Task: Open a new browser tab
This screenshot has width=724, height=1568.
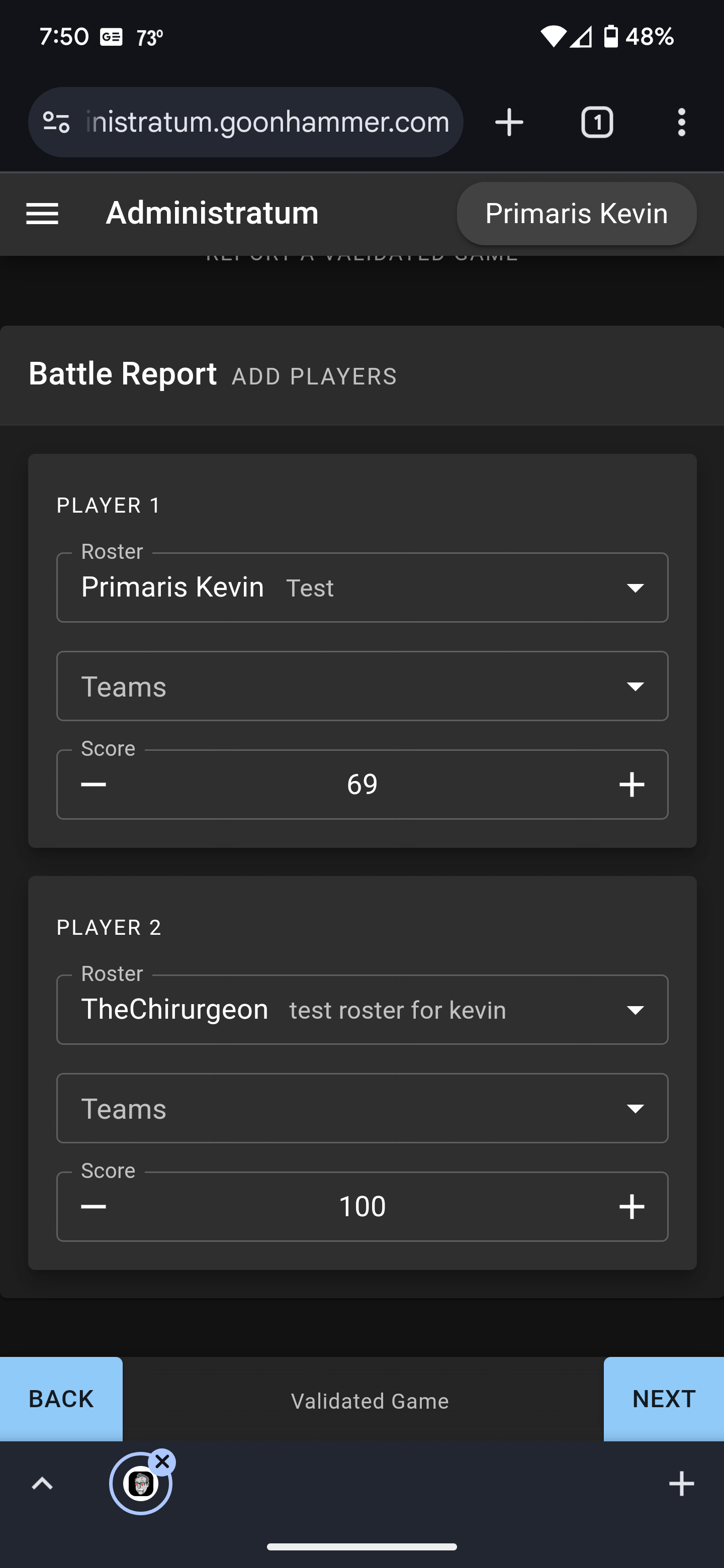Action: tap(509, 122)
